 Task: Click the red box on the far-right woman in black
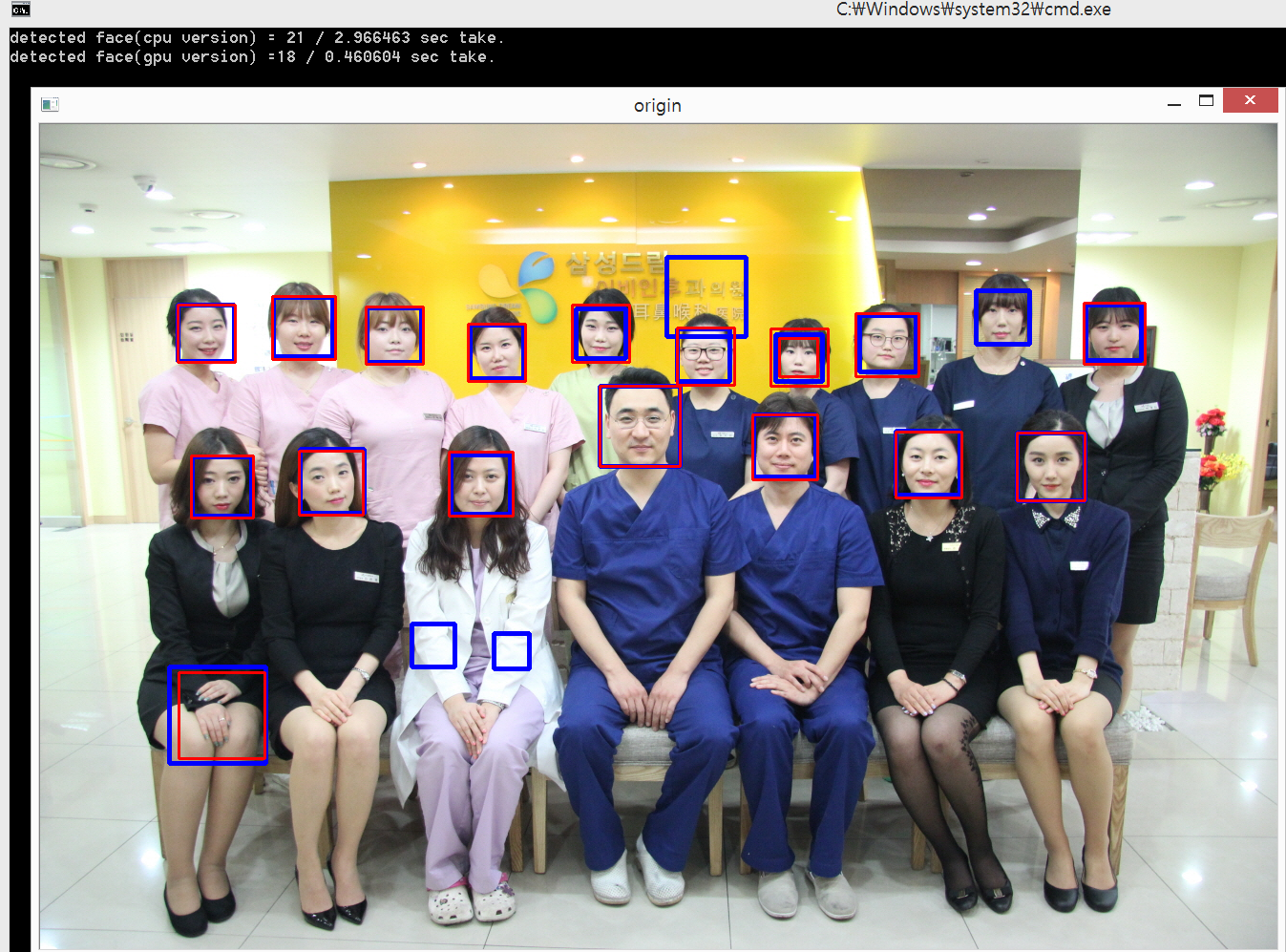(1115, 331)
